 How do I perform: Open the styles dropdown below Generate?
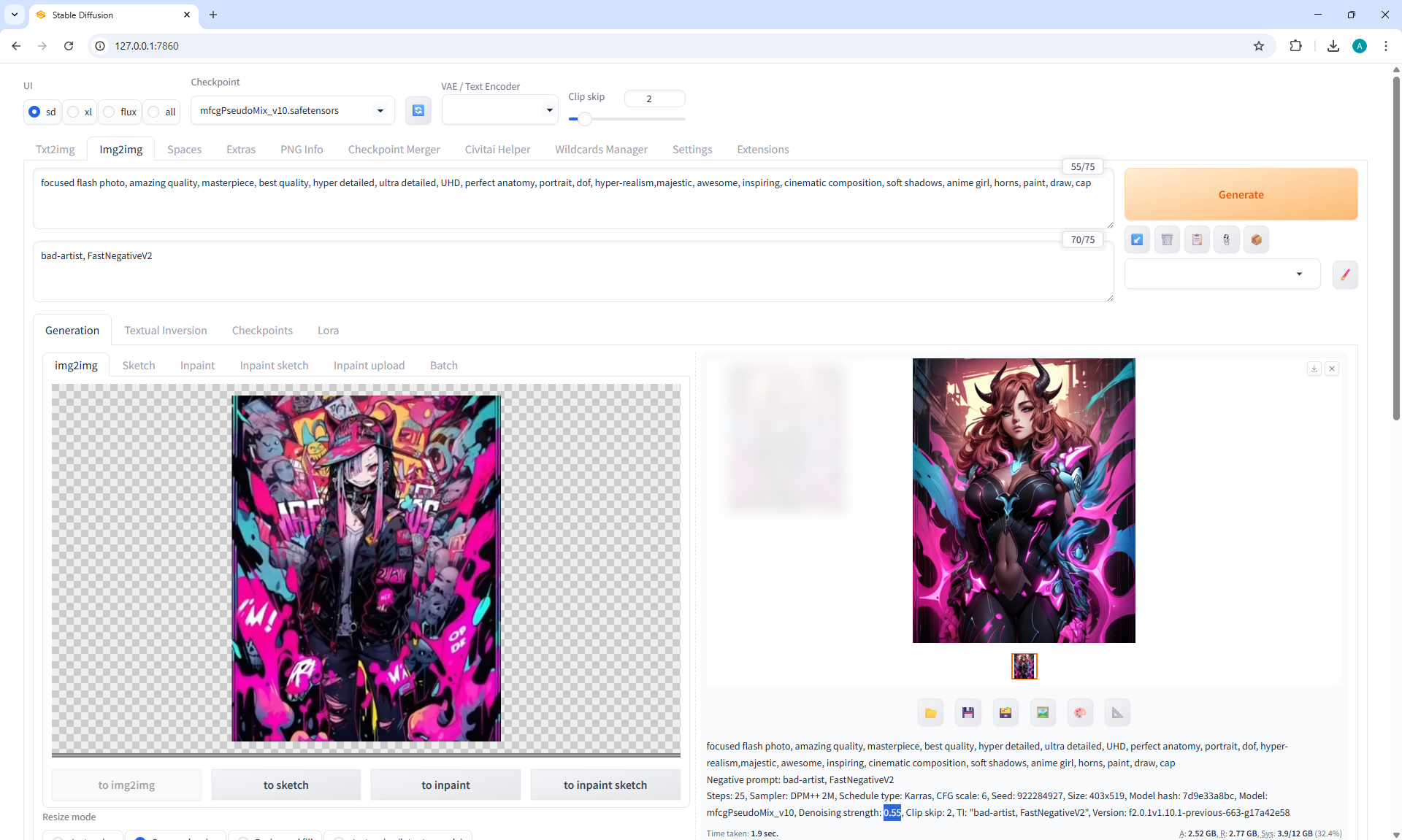click(1222, 274)
